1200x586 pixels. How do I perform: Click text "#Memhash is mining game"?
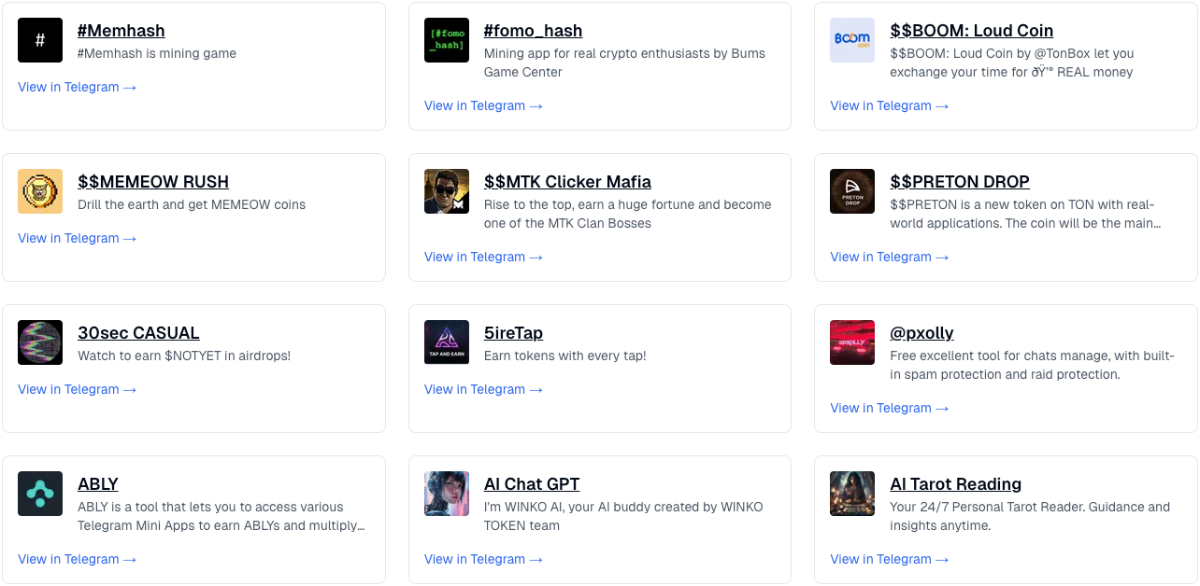[157, 54]
